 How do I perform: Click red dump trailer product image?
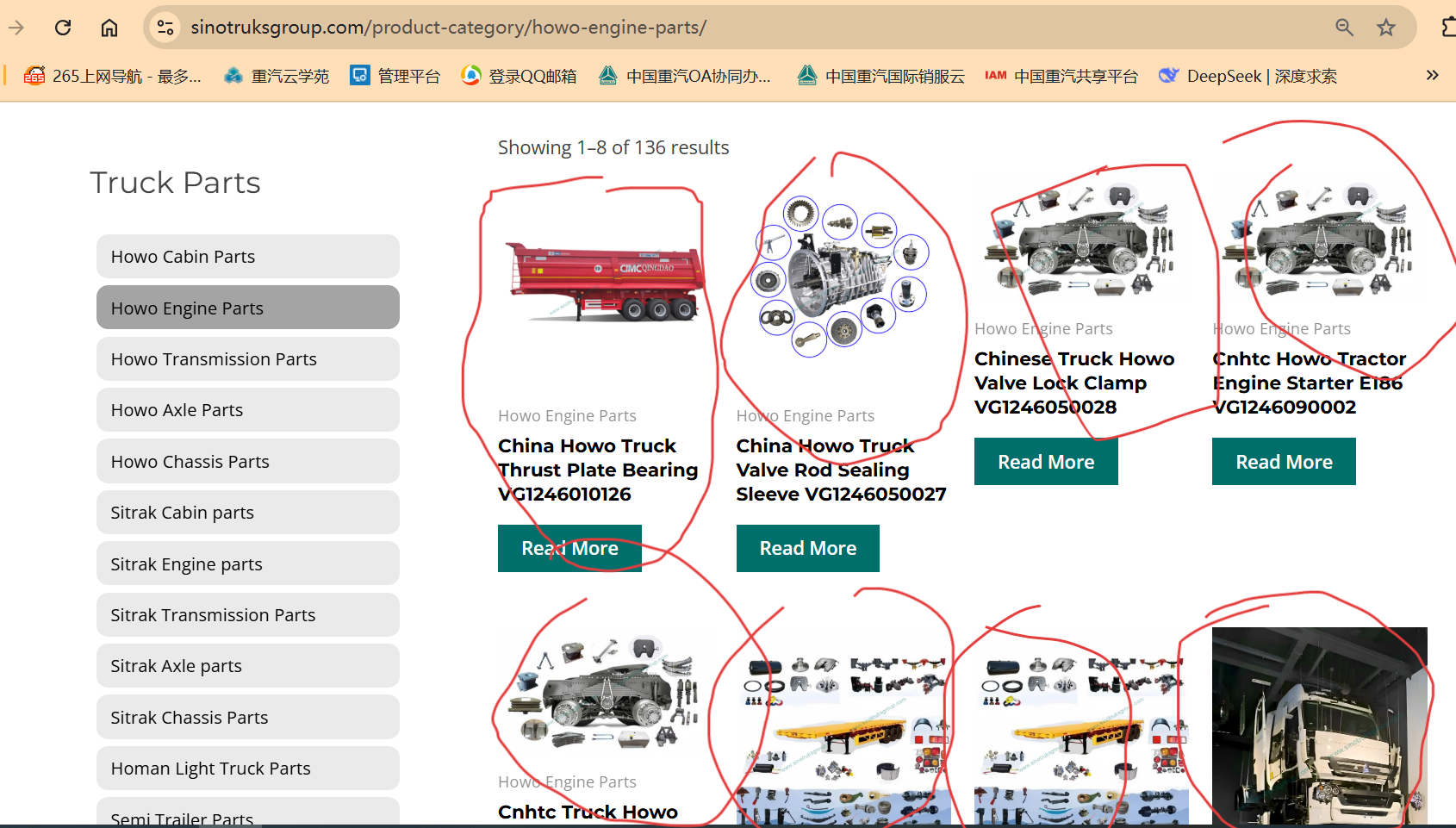coord(605,281)
